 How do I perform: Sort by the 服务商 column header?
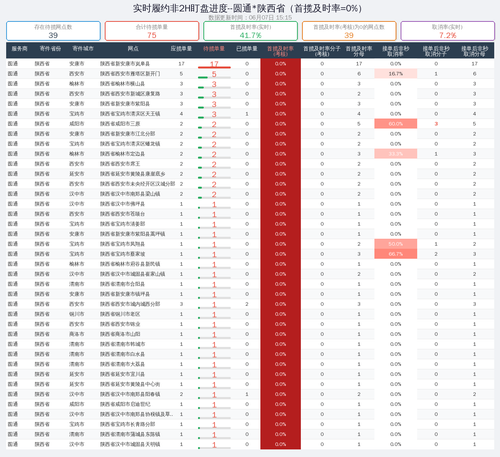(19, 49)
